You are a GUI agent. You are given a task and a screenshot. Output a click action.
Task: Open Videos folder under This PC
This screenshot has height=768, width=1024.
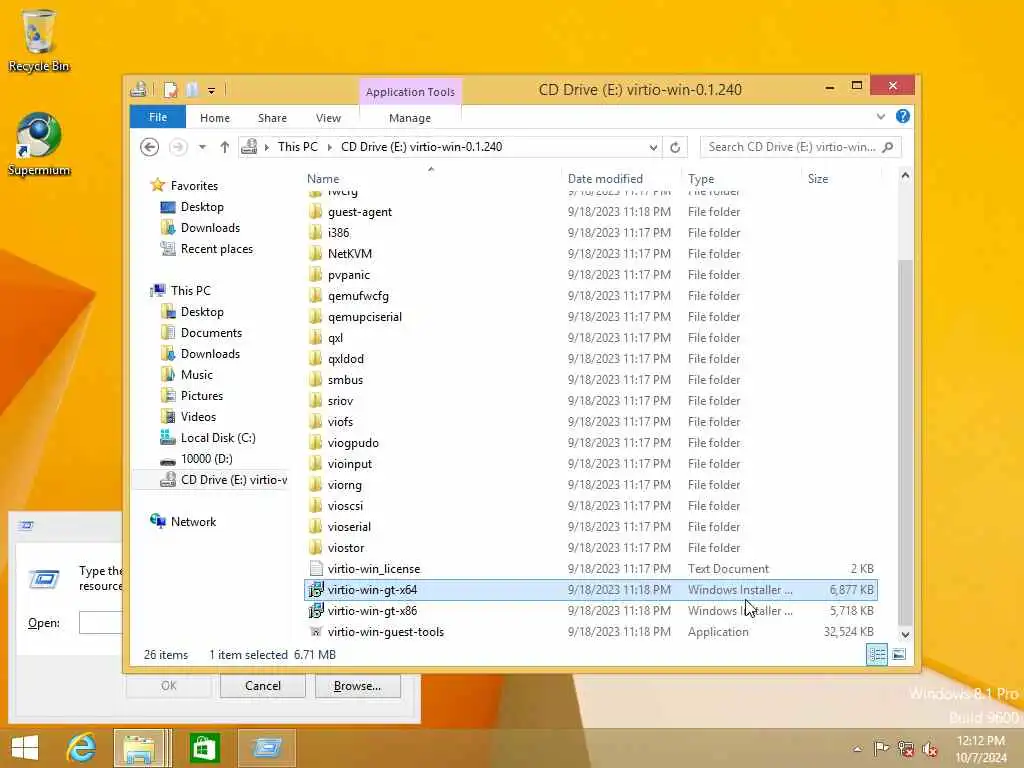[x=198, y=417]
